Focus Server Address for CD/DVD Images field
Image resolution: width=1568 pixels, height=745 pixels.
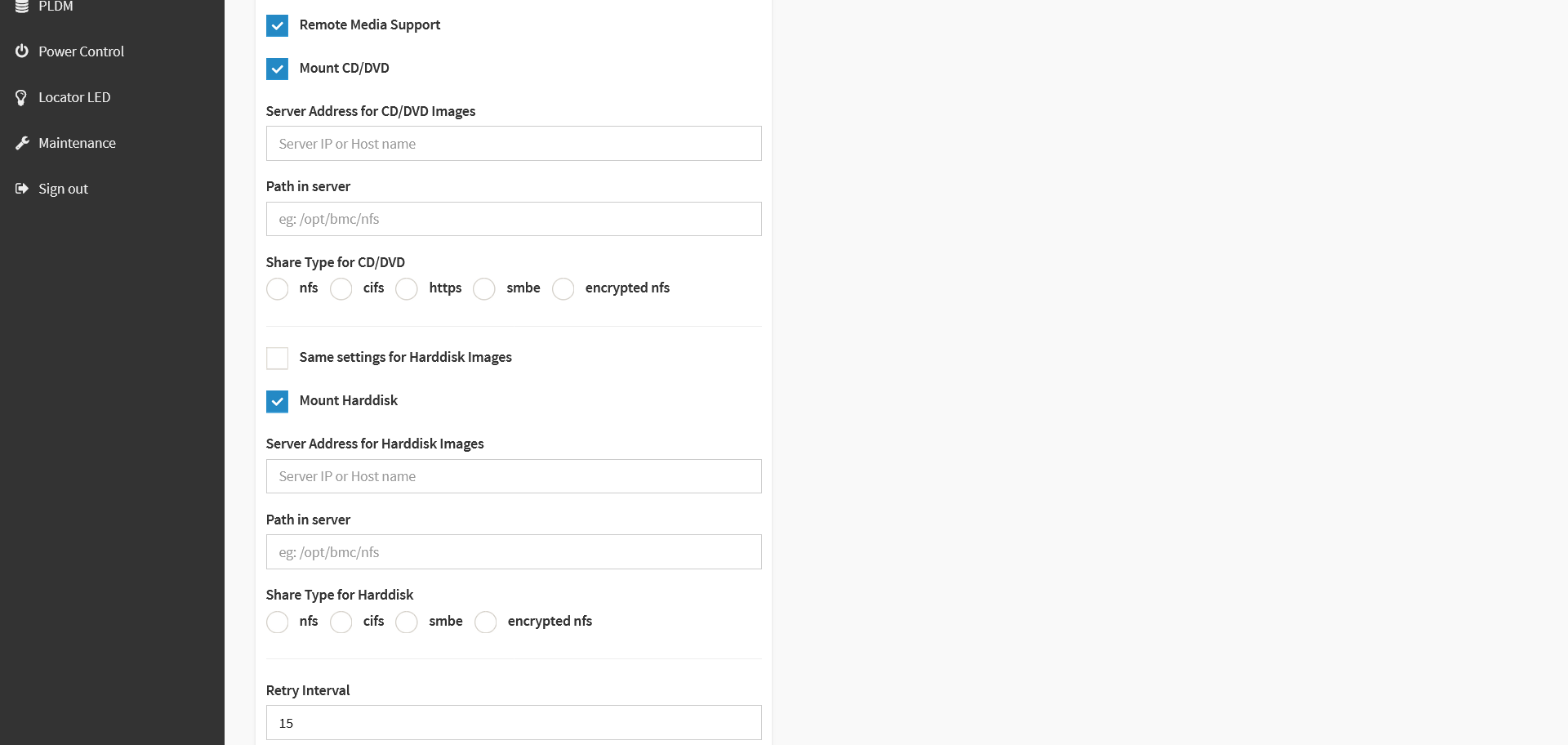coord(514,144)
